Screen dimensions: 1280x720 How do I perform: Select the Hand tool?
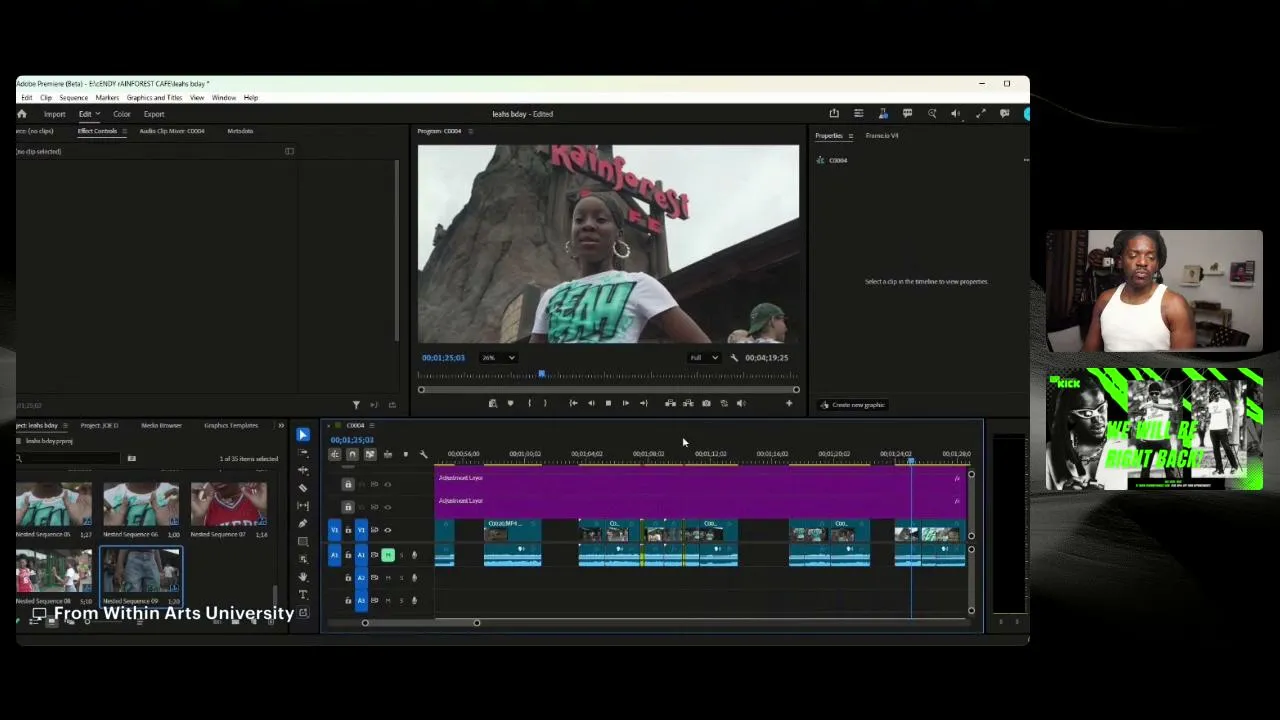click(303, 577)
